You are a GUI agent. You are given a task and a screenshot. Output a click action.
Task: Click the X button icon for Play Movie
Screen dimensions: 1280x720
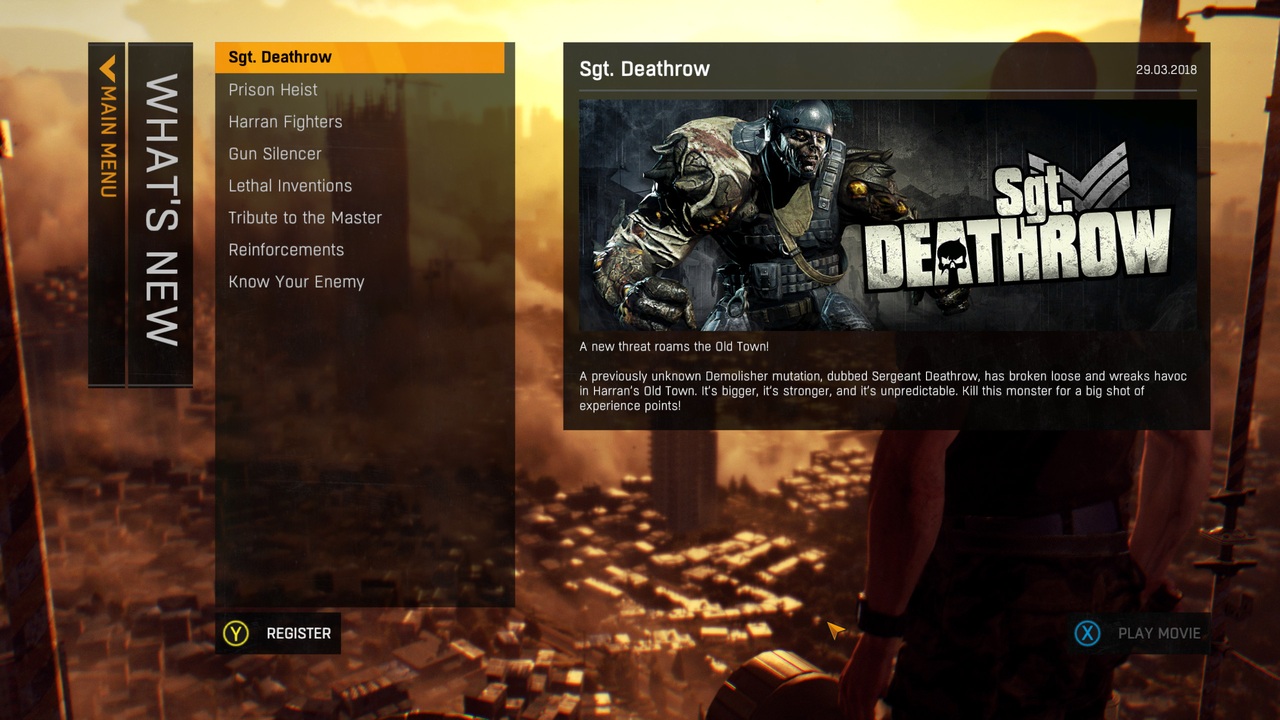[x=1087, y=633]
